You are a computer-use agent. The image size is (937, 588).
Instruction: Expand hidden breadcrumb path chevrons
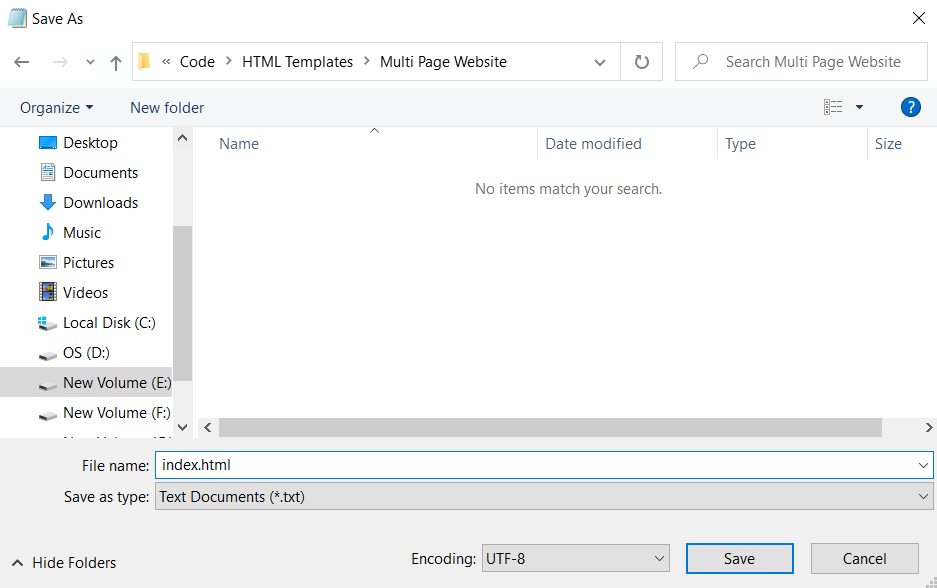click(166, 61)
